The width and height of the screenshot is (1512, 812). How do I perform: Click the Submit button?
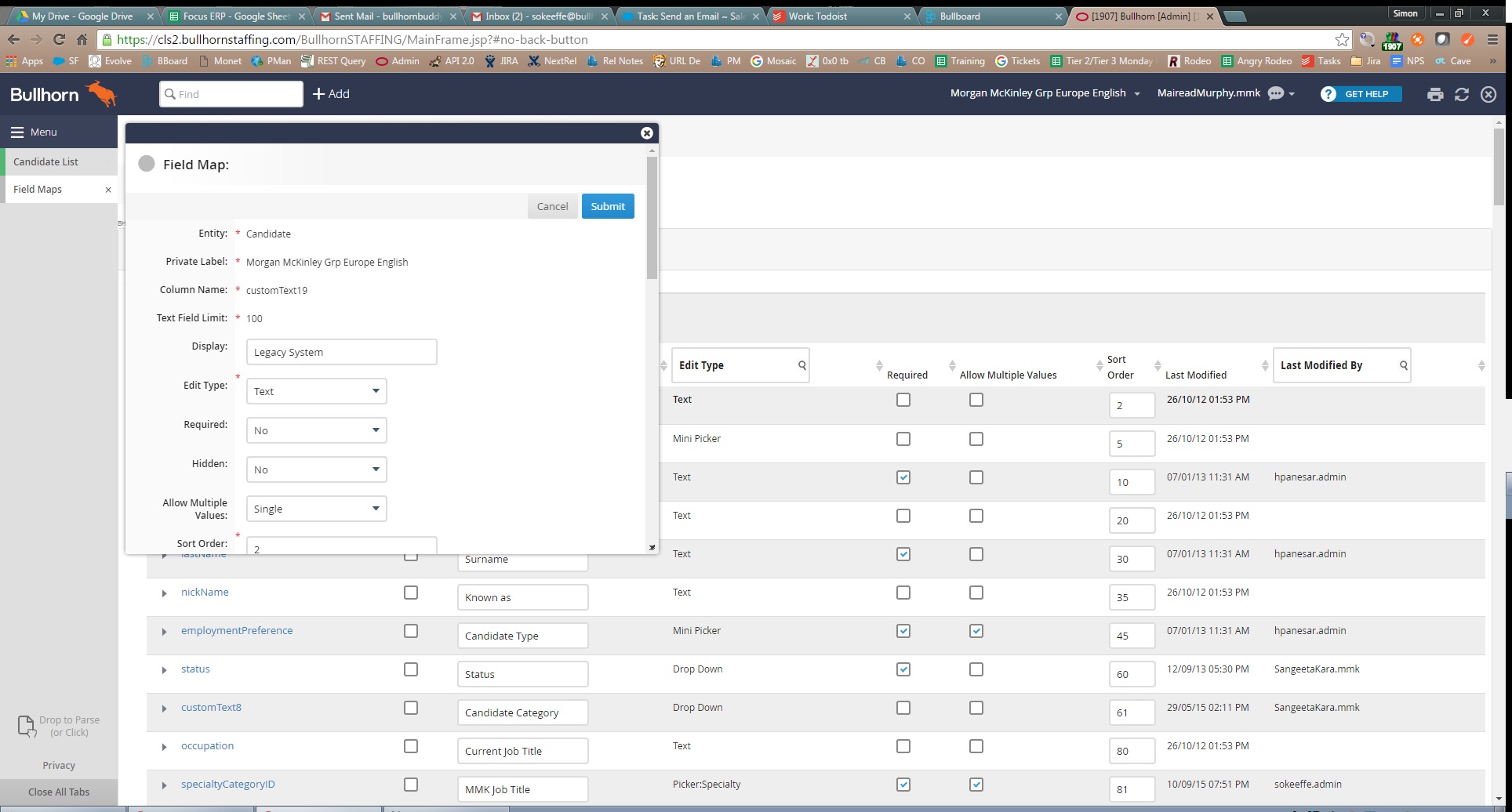tap(608, 206)
